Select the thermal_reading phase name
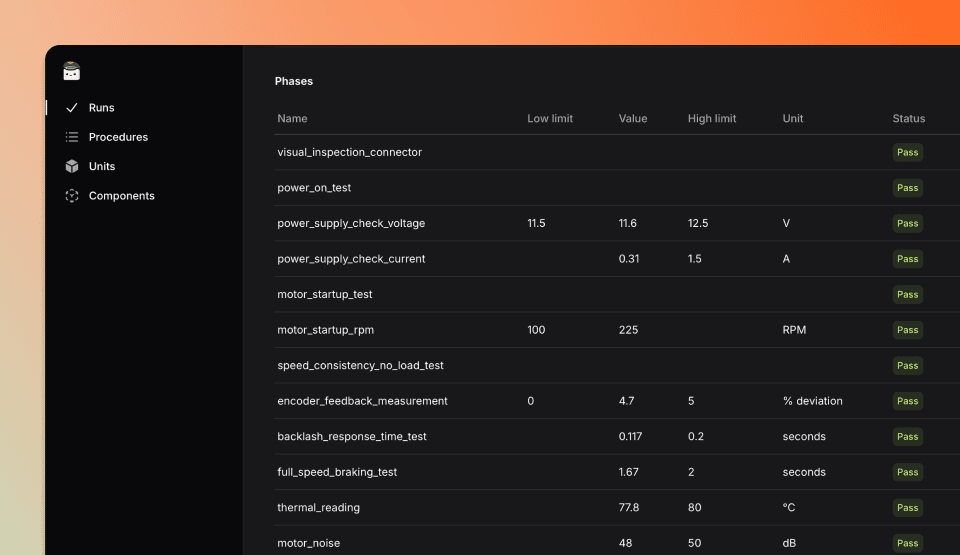The width and height of the screenshot is (960, 555). [318, 508]
